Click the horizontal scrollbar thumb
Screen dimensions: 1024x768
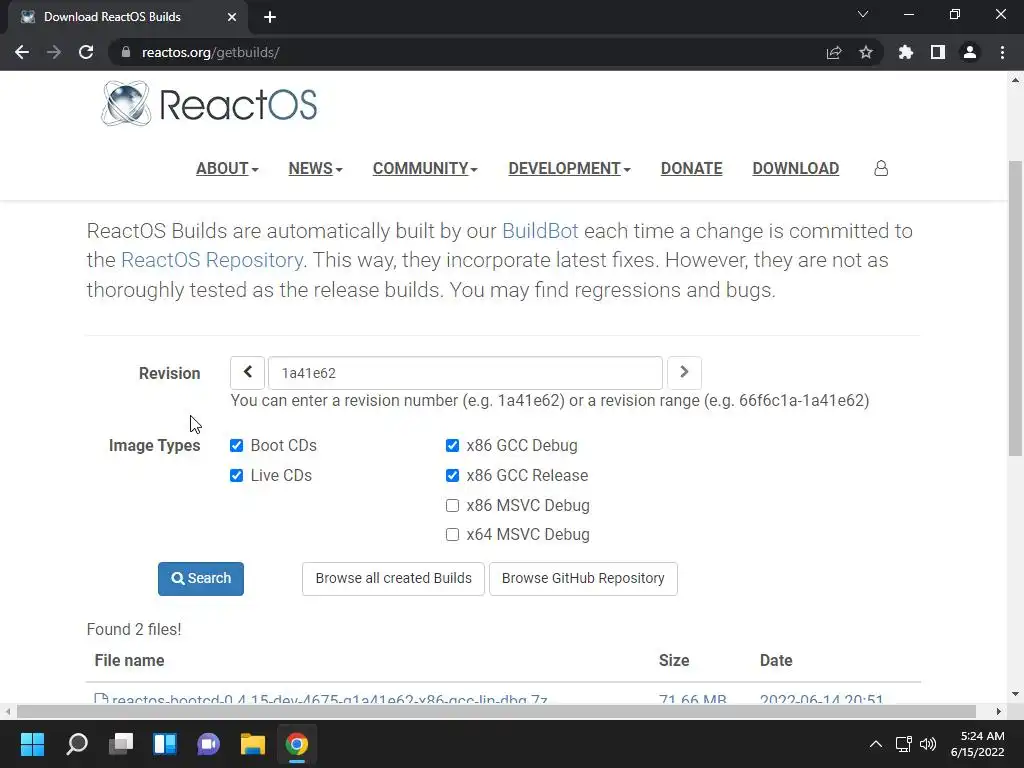coord(496,711)
